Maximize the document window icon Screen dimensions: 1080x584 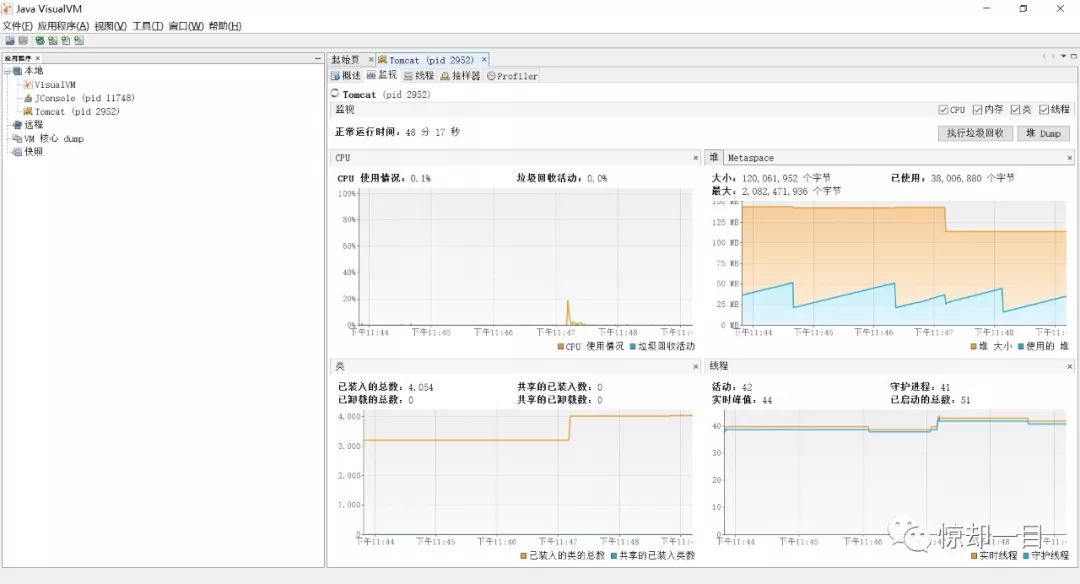[x=1073, y=56]
